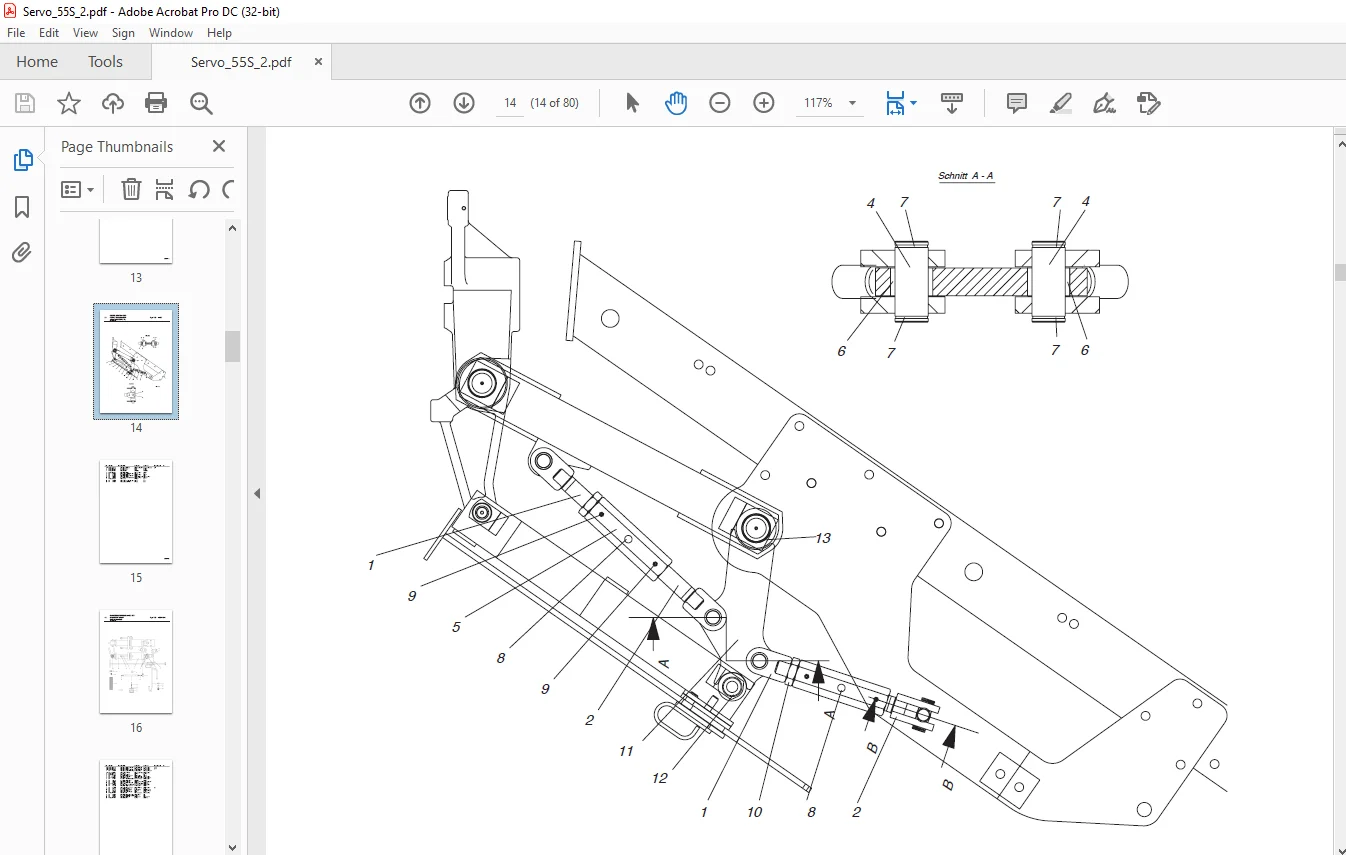Select the Servo_55S_2.pdf document tab

(241, 62)
